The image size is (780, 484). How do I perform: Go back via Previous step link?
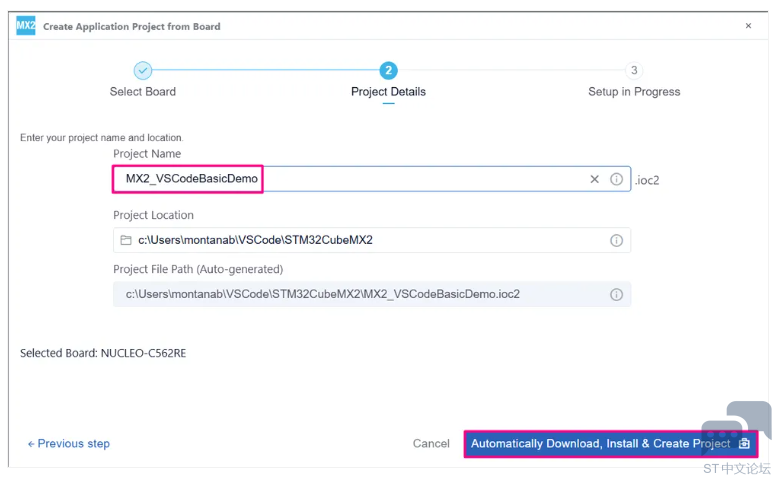click(69, 444)
